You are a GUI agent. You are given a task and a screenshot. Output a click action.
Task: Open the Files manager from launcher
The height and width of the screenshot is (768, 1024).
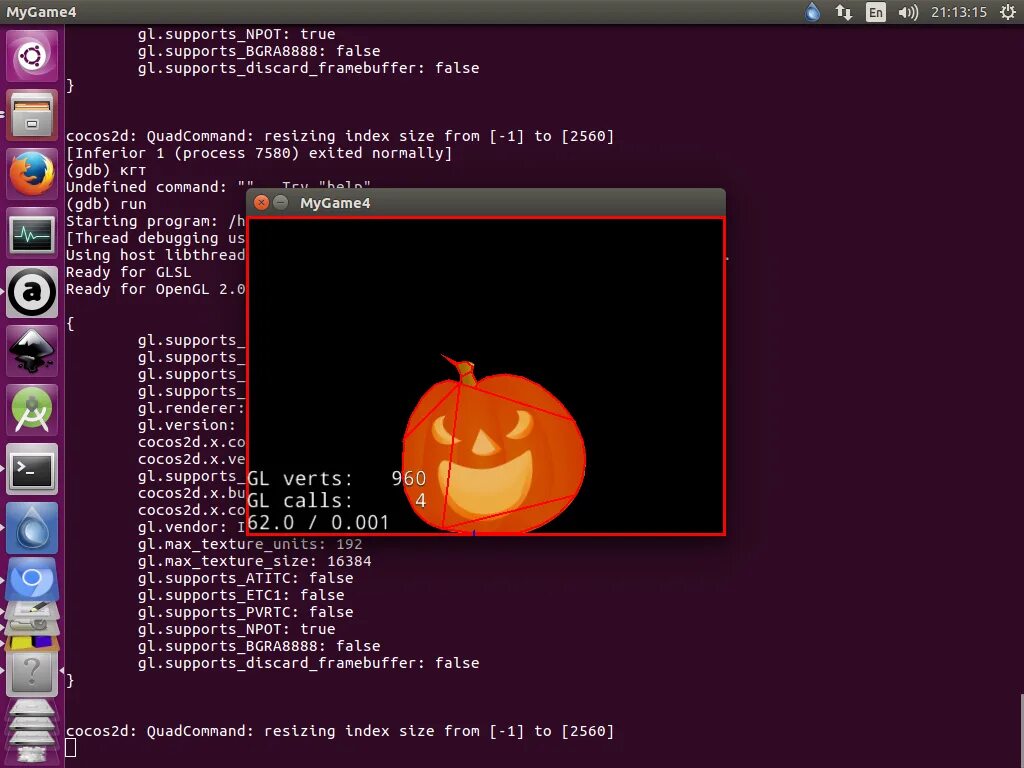click(x=31, y=115)
